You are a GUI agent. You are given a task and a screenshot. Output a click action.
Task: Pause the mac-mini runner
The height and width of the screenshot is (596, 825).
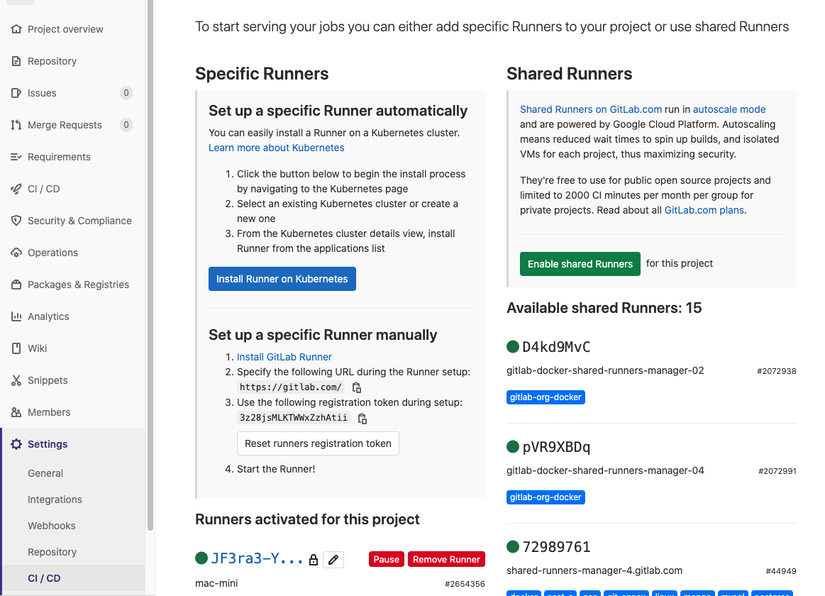[x=386, y=560]
